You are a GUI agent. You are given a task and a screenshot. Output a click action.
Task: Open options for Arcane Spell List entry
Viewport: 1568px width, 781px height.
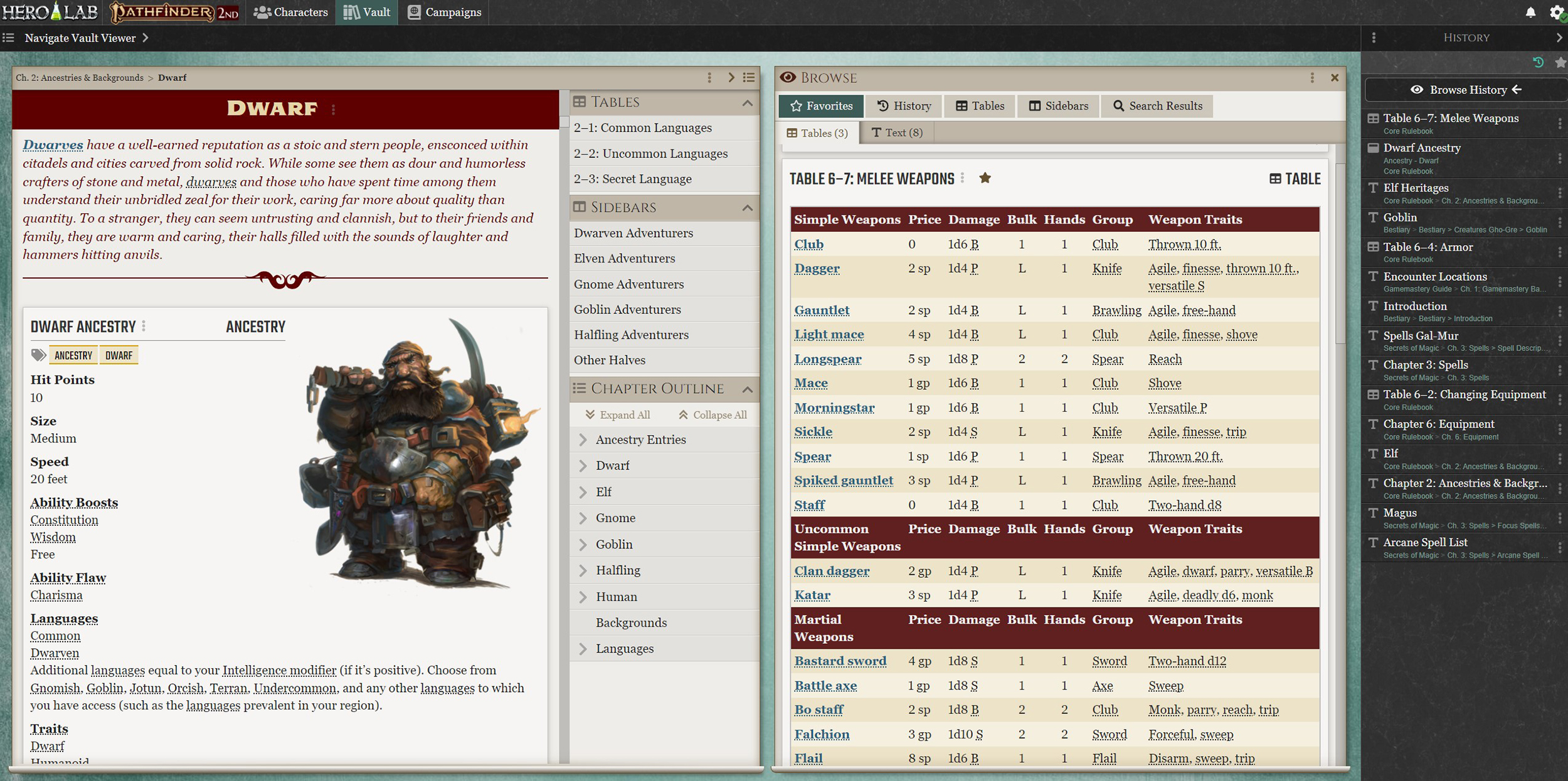(x=1560, y=547)
